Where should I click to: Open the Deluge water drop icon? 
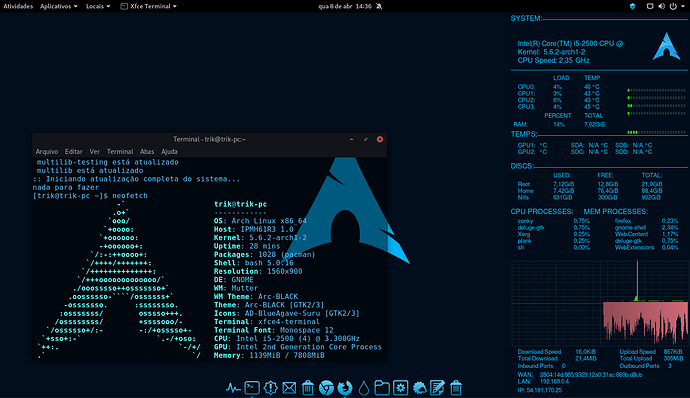364,388
